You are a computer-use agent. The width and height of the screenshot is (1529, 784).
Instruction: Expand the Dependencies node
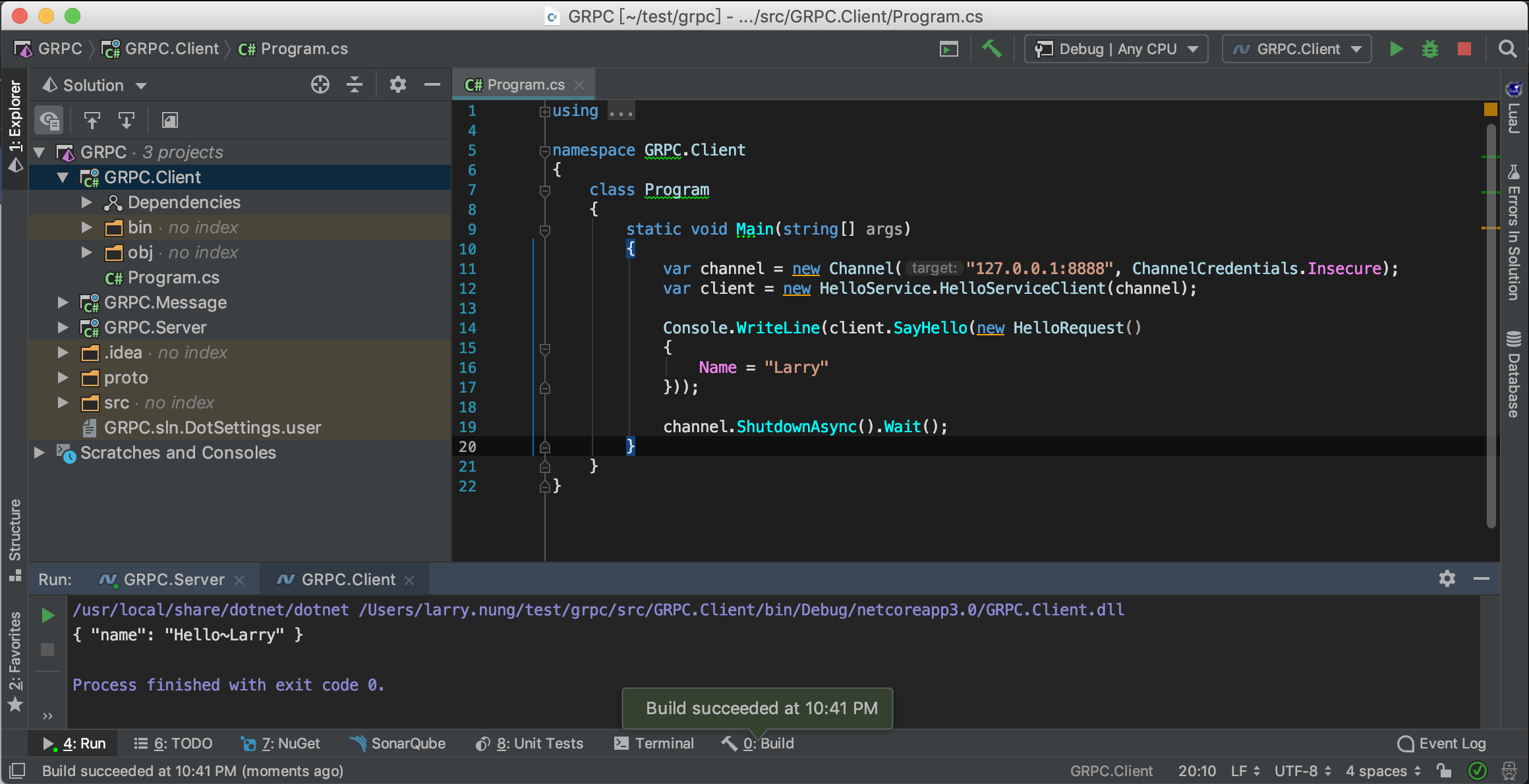[87, 203]
